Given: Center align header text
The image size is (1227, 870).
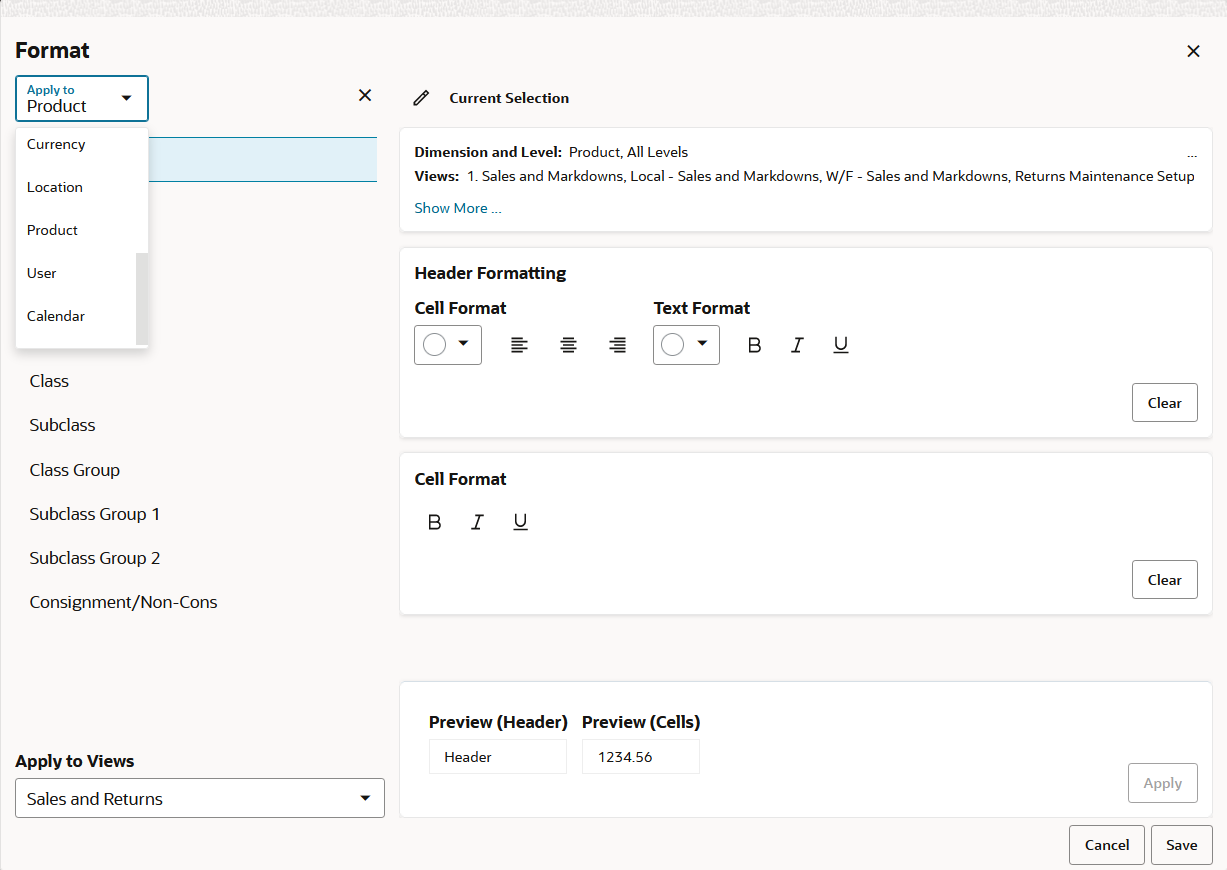Looking at the screenshot, I should [569, 345].
